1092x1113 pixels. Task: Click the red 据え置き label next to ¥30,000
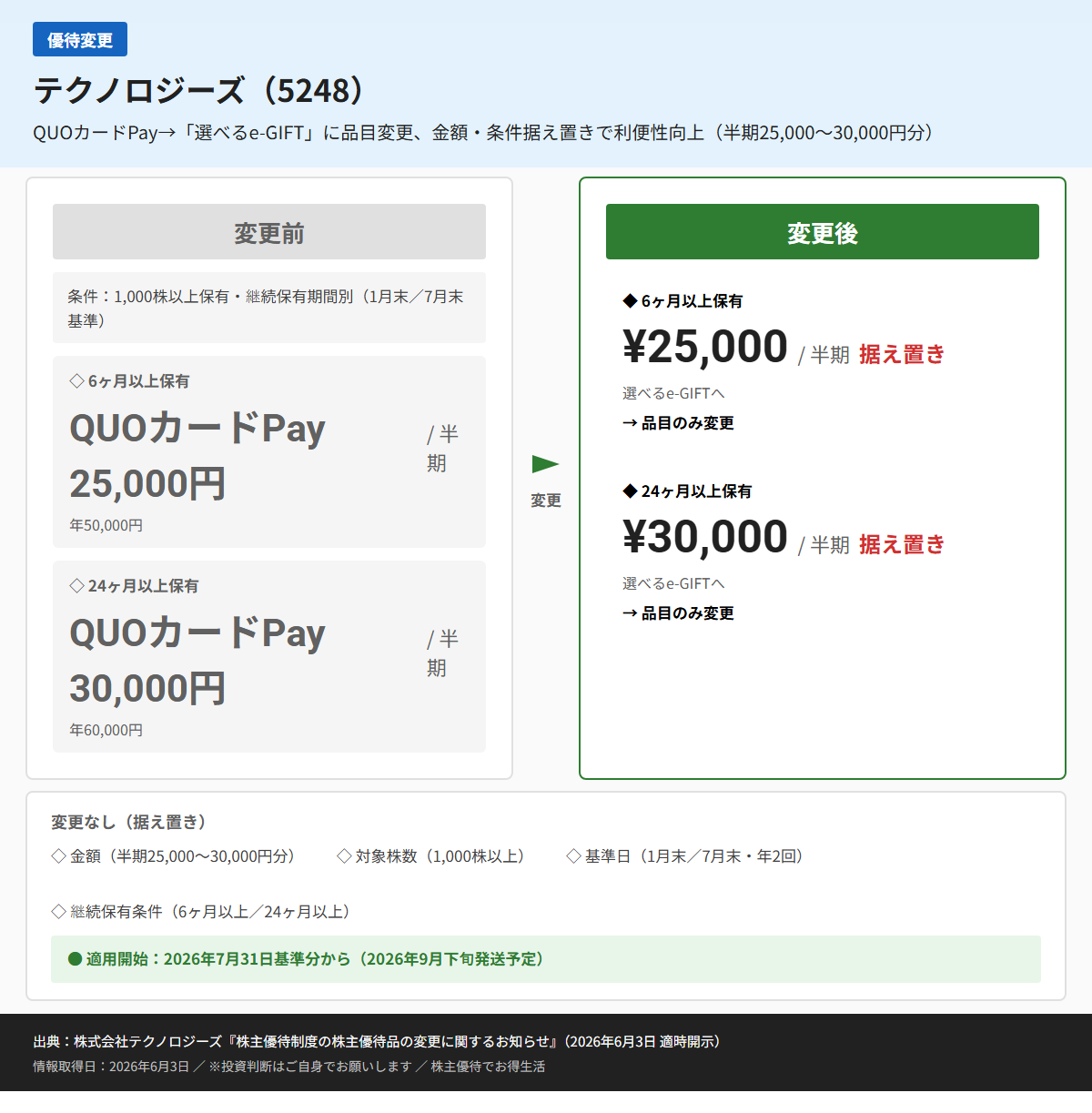click(902, 544)
